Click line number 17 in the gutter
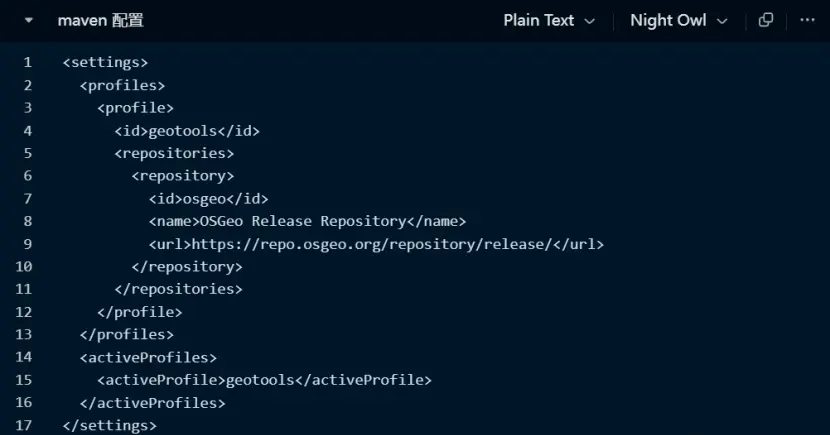830x435 pixels. click(23, 425)
